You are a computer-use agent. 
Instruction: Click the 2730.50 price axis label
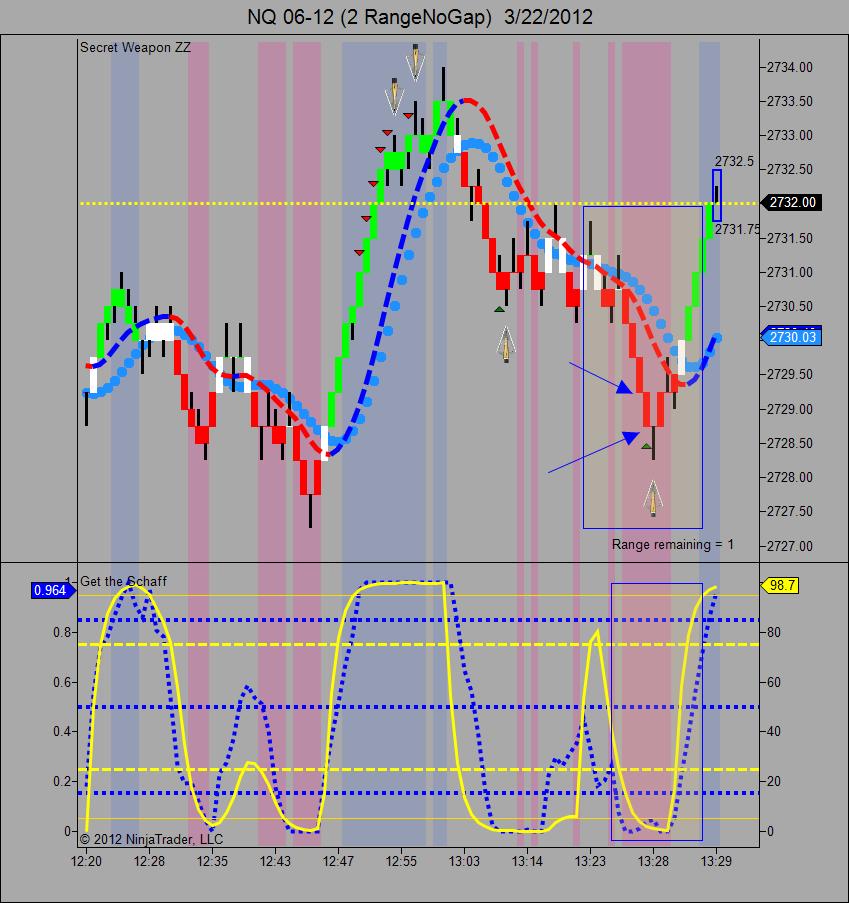tap(790, 306)
